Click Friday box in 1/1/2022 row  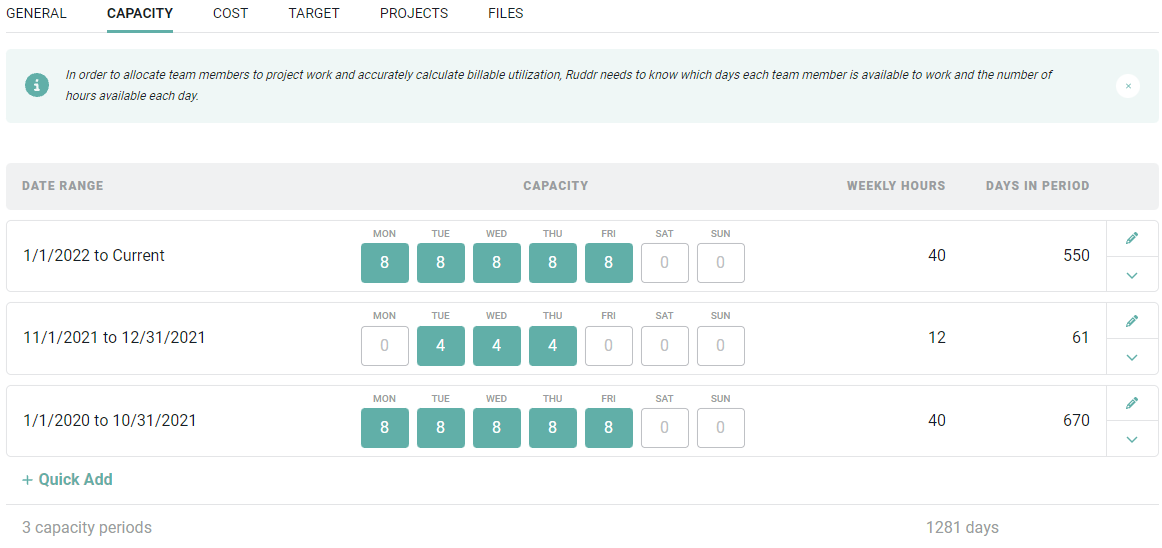tap(608, 263)
